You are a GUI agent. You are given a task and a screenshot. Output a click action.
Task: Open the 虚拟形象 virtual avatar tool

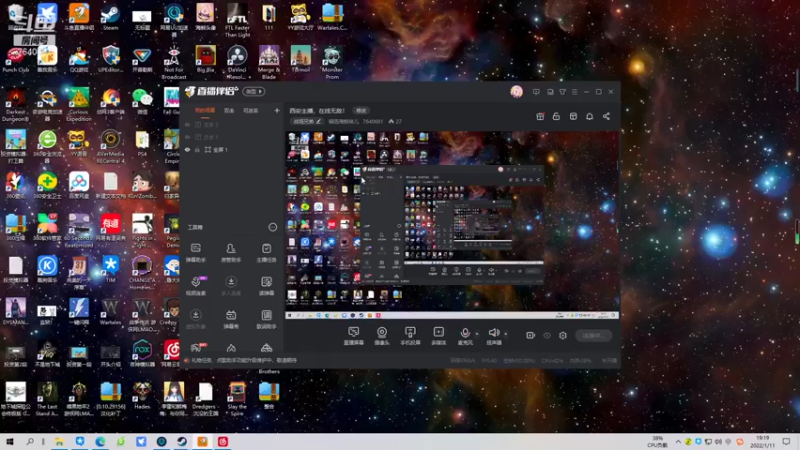pos(196,319)
